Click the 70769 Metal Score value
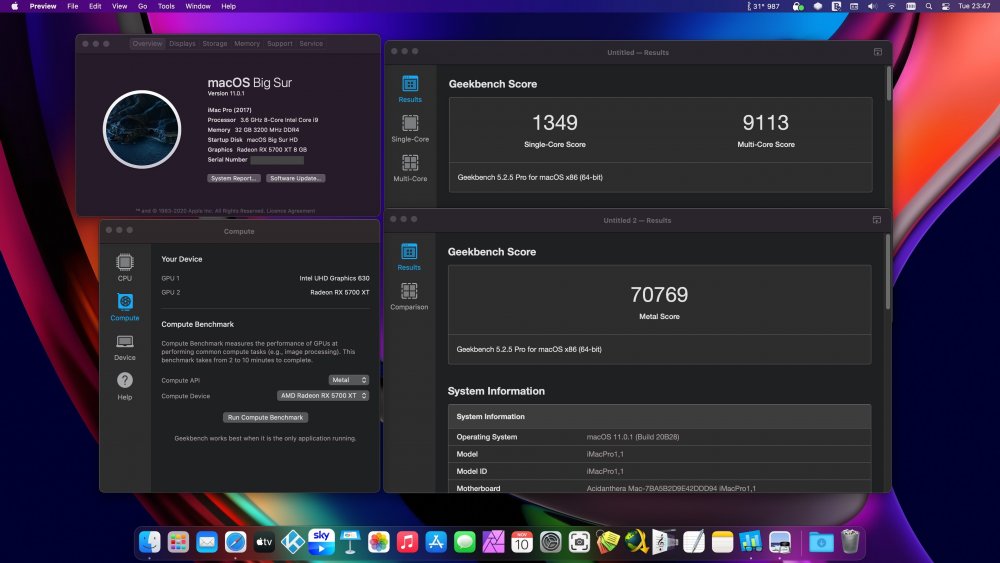 [x=659, y=295]
